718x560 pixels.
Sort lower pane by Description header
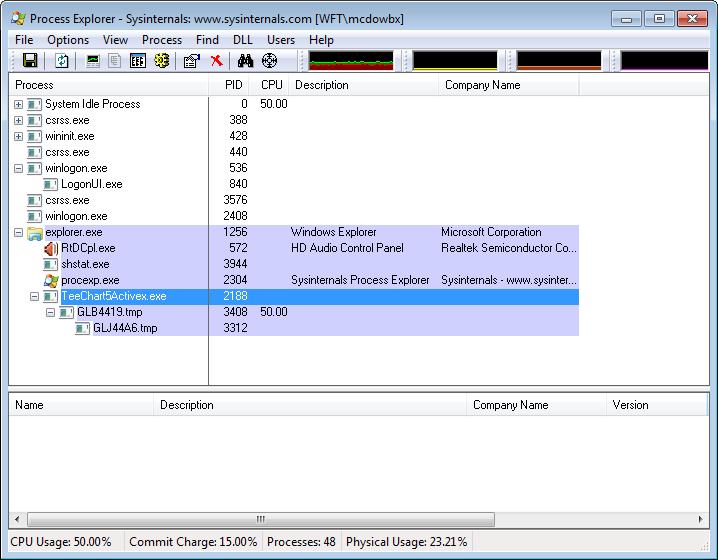[x=310, y=405]
